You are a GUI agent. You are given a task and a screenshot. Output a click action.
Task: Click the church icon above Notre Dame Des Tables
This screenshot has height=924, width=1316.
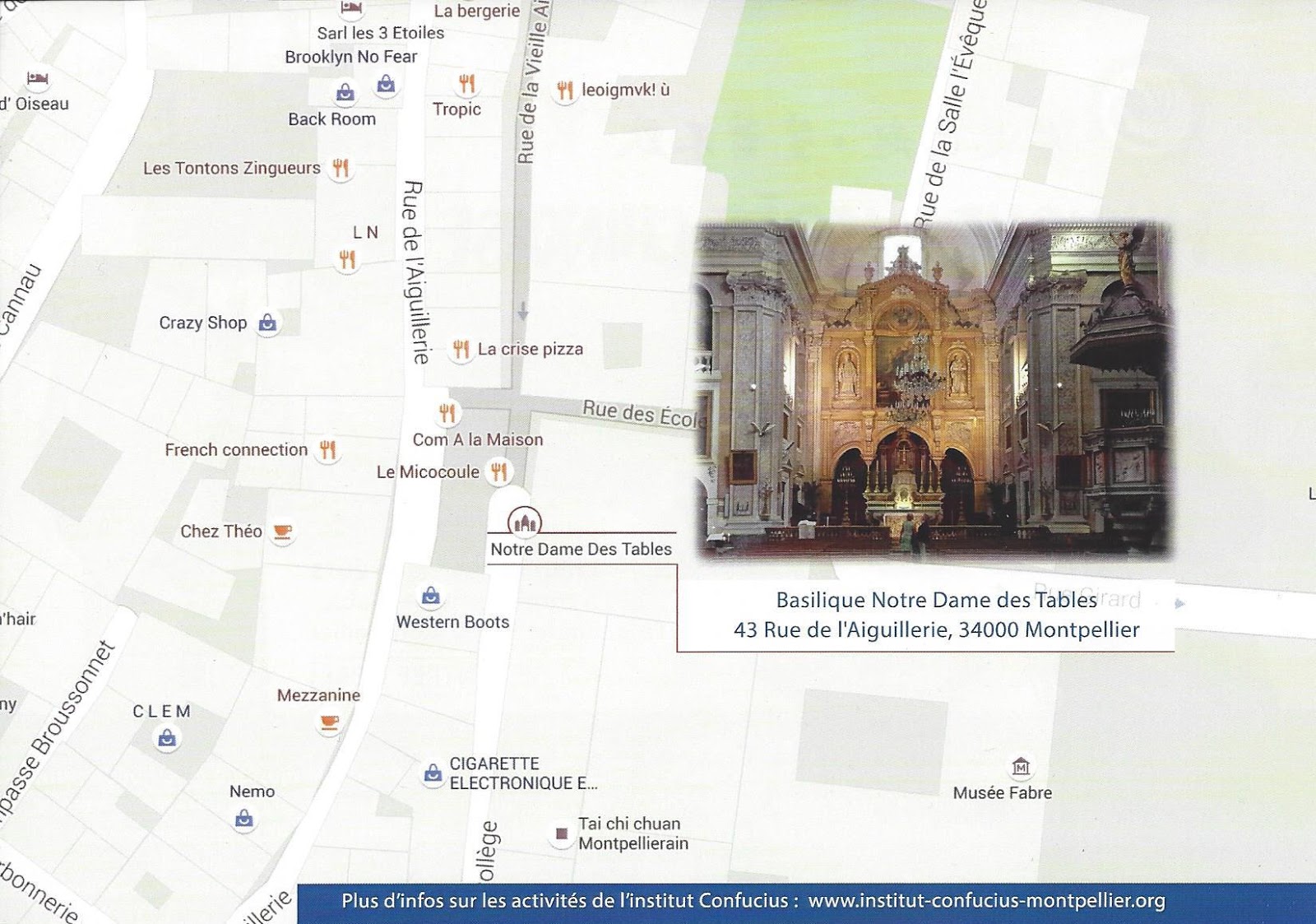(524, 522)
